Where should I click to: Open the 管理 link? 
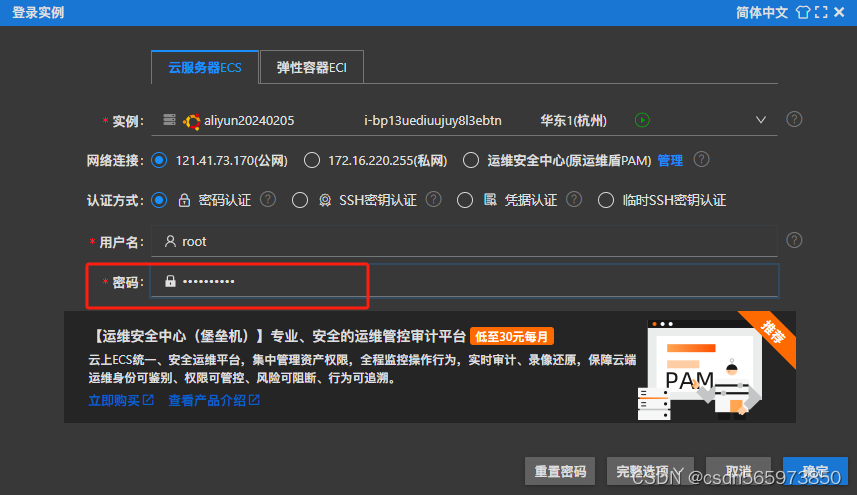670,160
